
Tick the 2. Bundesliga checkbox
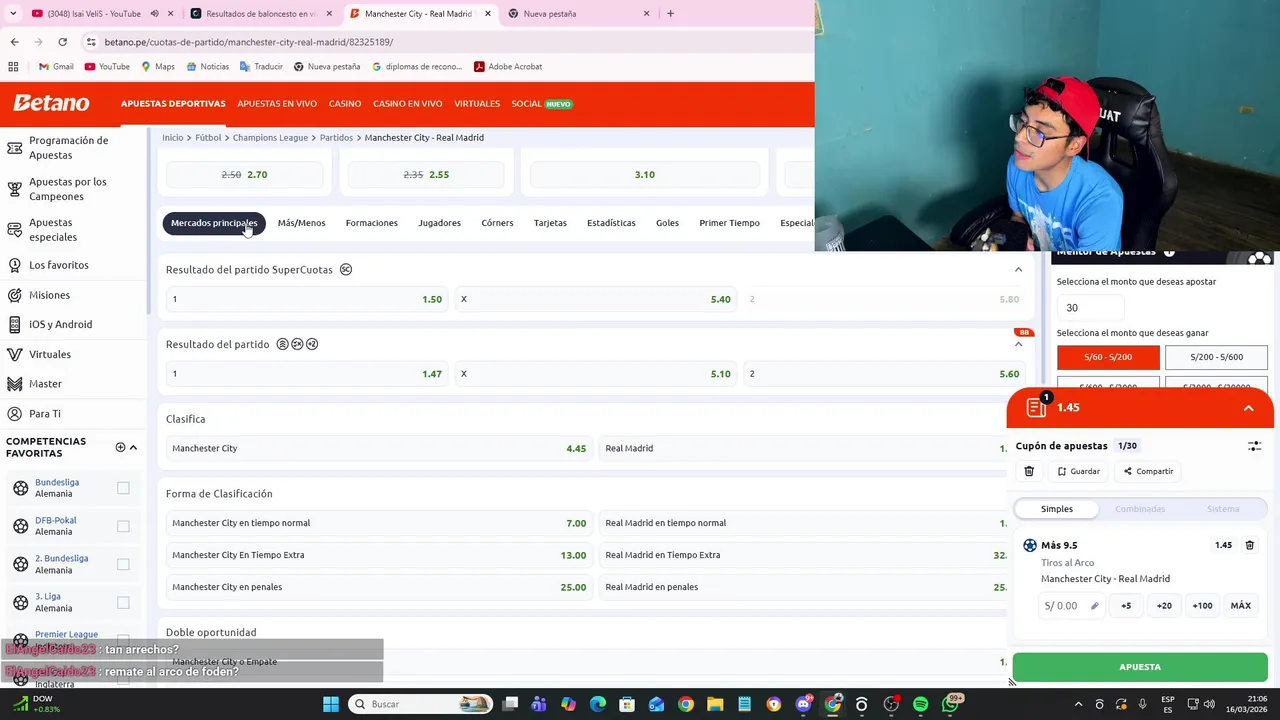123,564
